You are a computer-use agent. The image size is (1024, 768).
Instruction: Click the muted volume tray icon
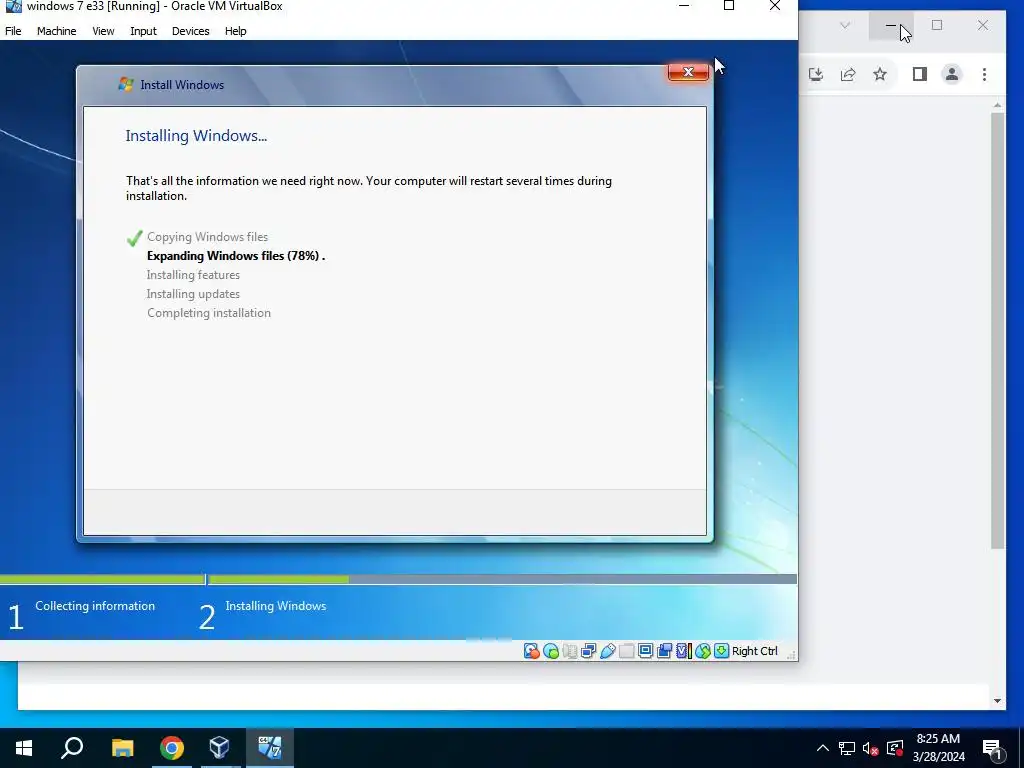[871, 748]
